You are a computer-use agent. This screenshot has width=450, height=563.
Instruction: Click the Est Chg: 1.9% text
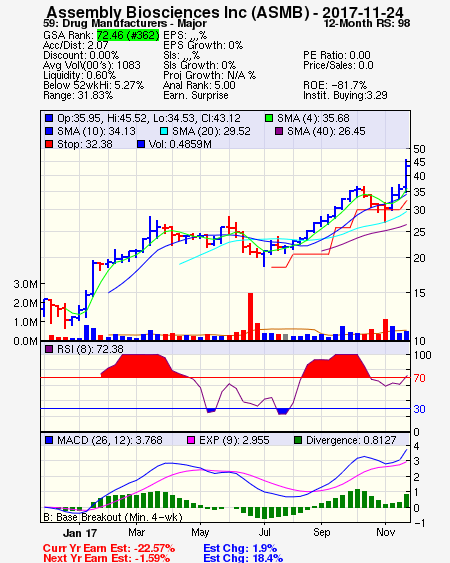click(240, 549)
